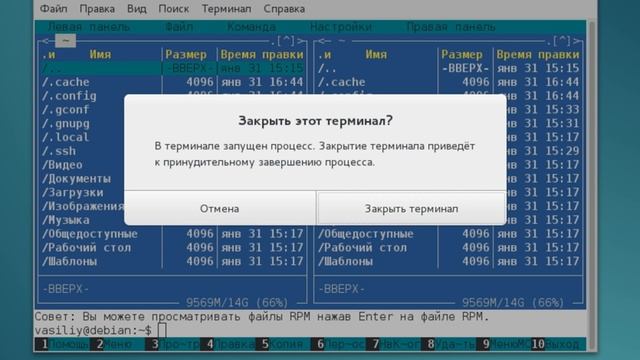Select /.. entry in right panel
The height and width of the screenshot is (360, 640).
[x=327, y=68]
